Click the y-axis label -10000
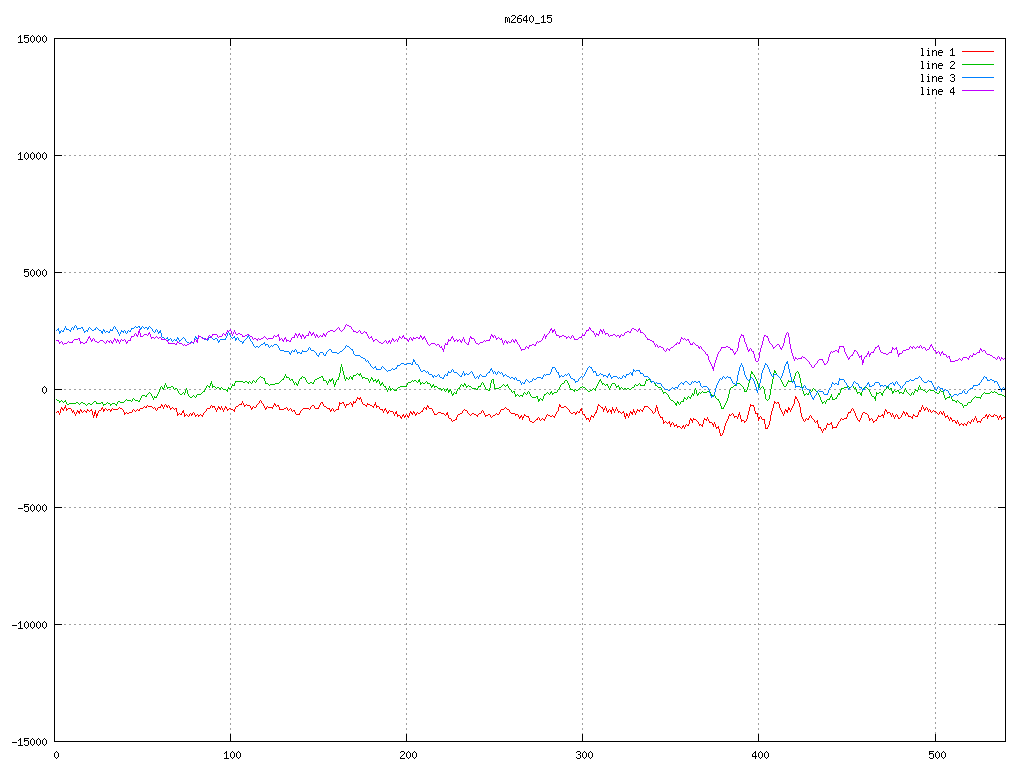Viewport: 1024px width, 768px height. (x=29, y=625)
